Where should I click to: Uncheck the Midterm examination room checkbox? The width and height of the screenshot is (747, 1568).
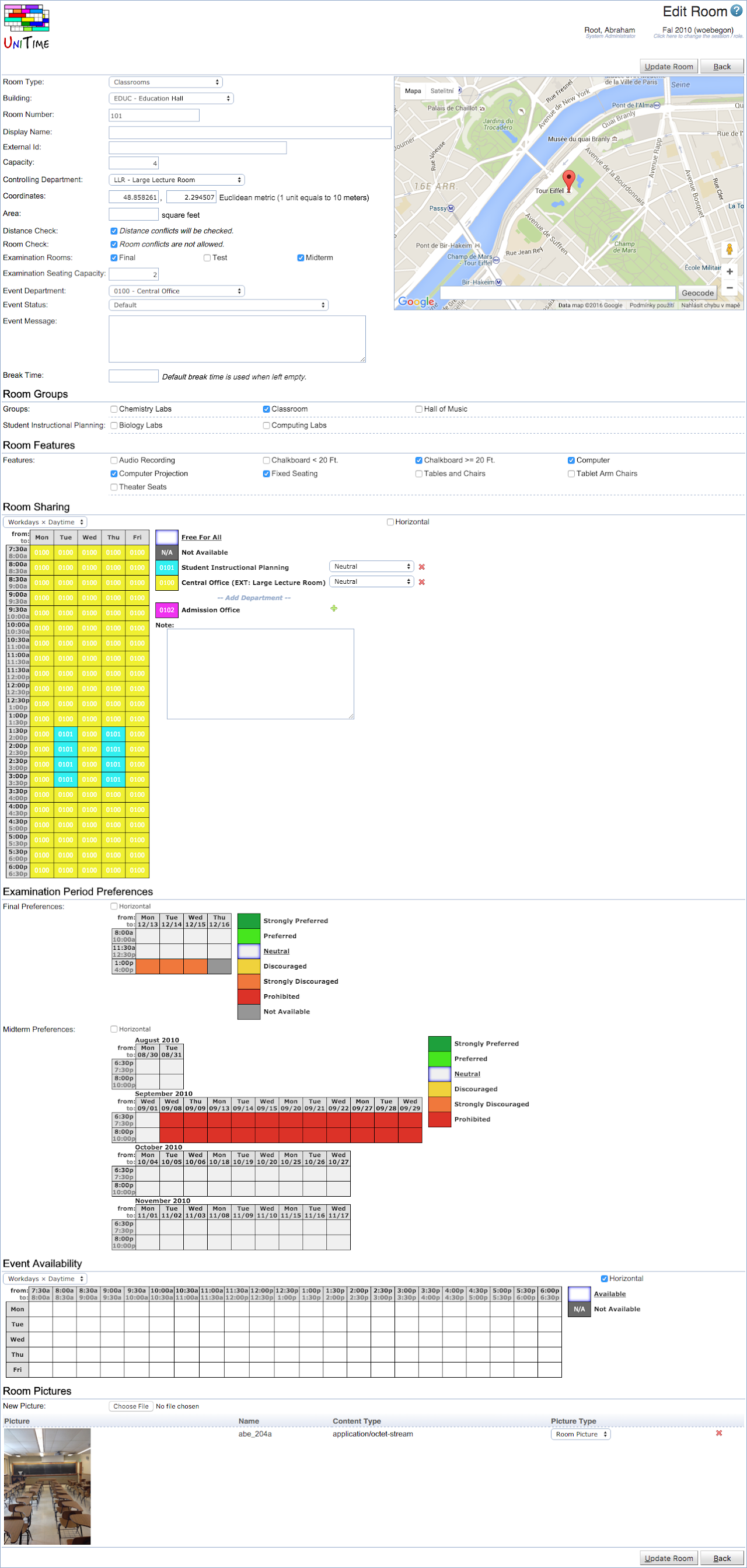301,257
